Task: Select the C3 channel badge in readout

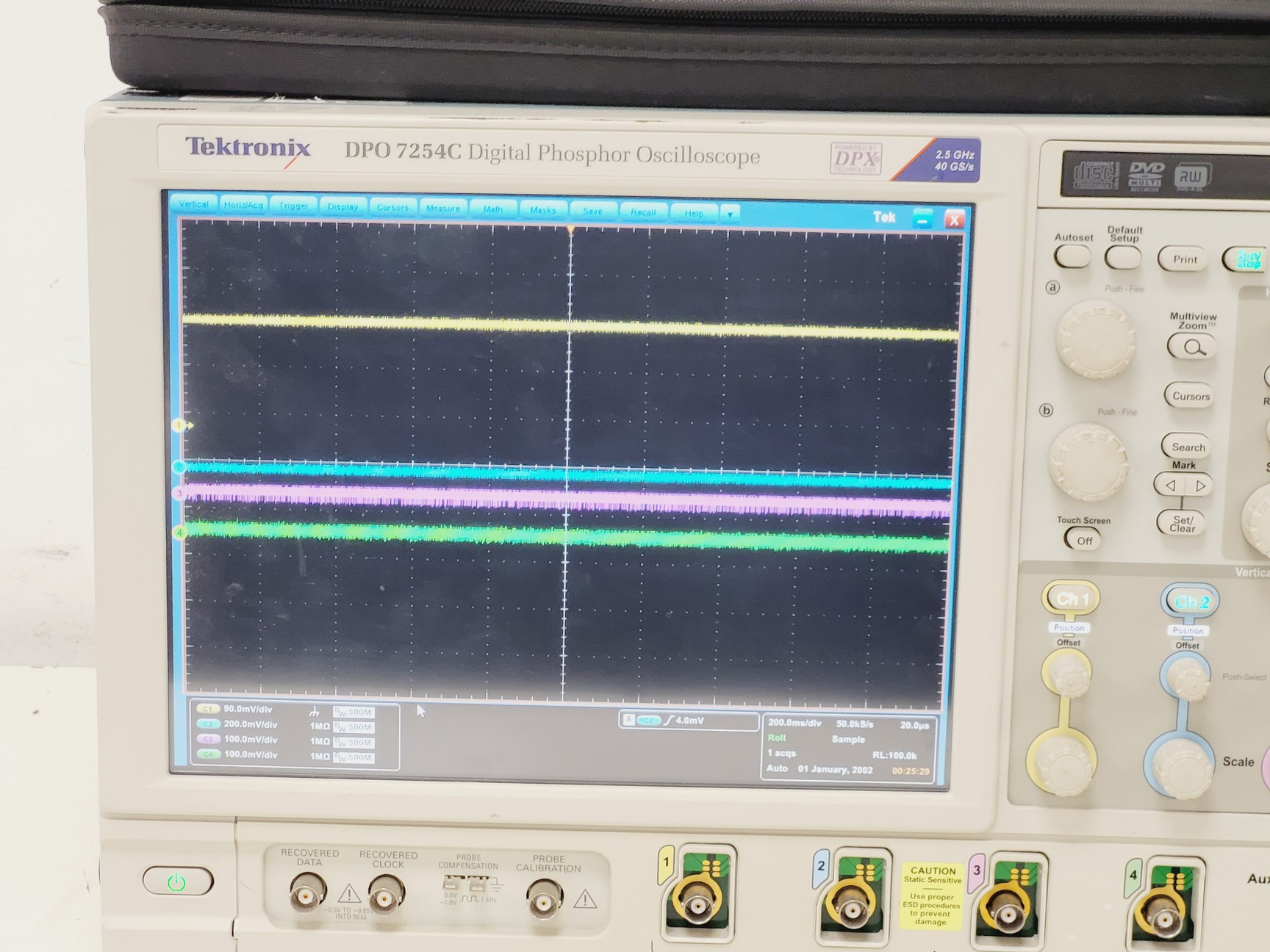Action: point(208,739)
